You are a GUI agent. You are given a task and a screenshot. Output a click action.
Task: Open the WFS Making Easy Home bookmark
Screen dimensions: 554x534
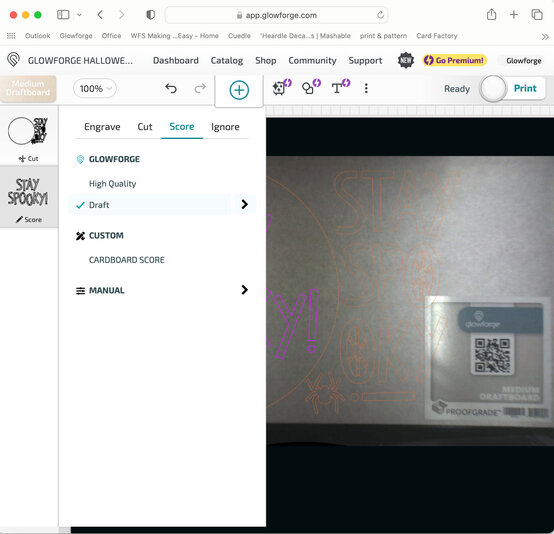(x=174, y=36)
